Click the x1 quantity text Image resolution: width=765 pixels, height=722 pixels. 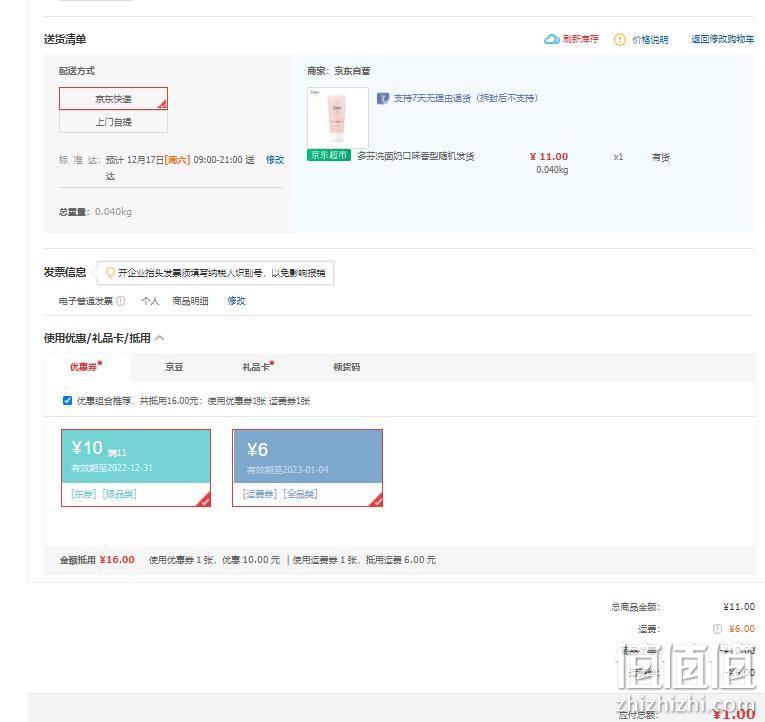[x=618, y=157]
